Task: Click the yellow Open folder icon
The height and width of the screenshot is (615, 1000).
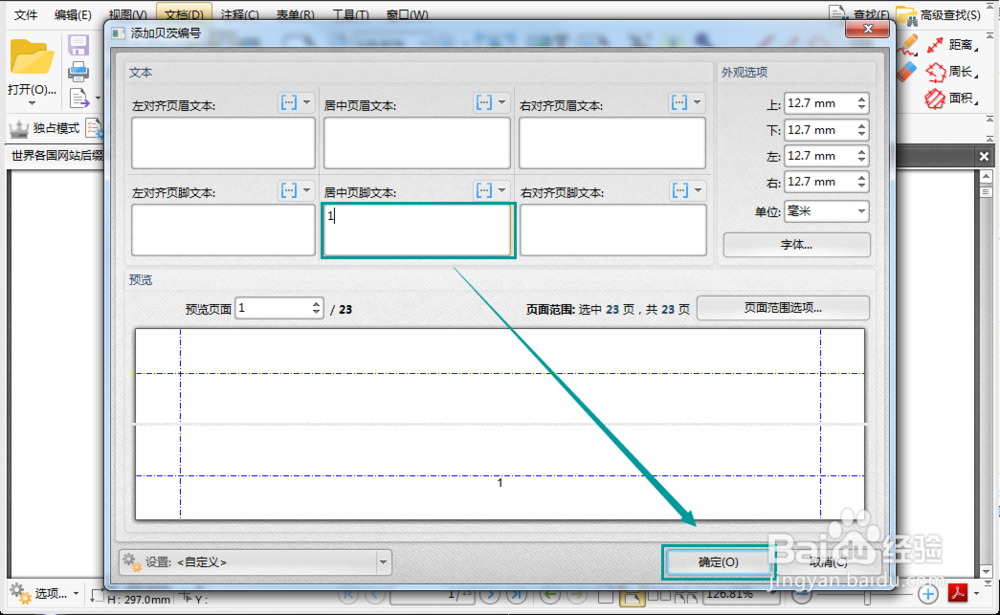Action: pos(31,57)
